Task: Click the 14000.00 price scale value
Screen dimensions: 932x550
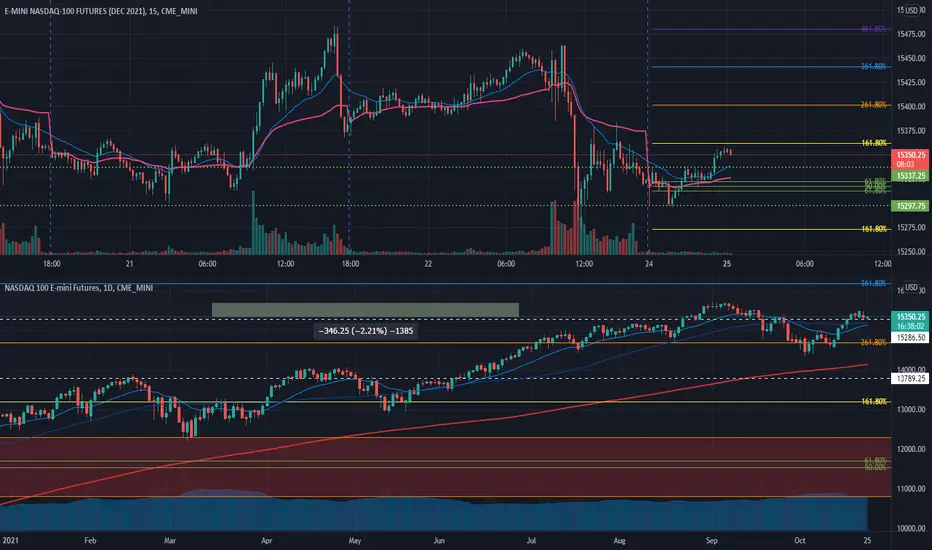Action: point(911,369)
